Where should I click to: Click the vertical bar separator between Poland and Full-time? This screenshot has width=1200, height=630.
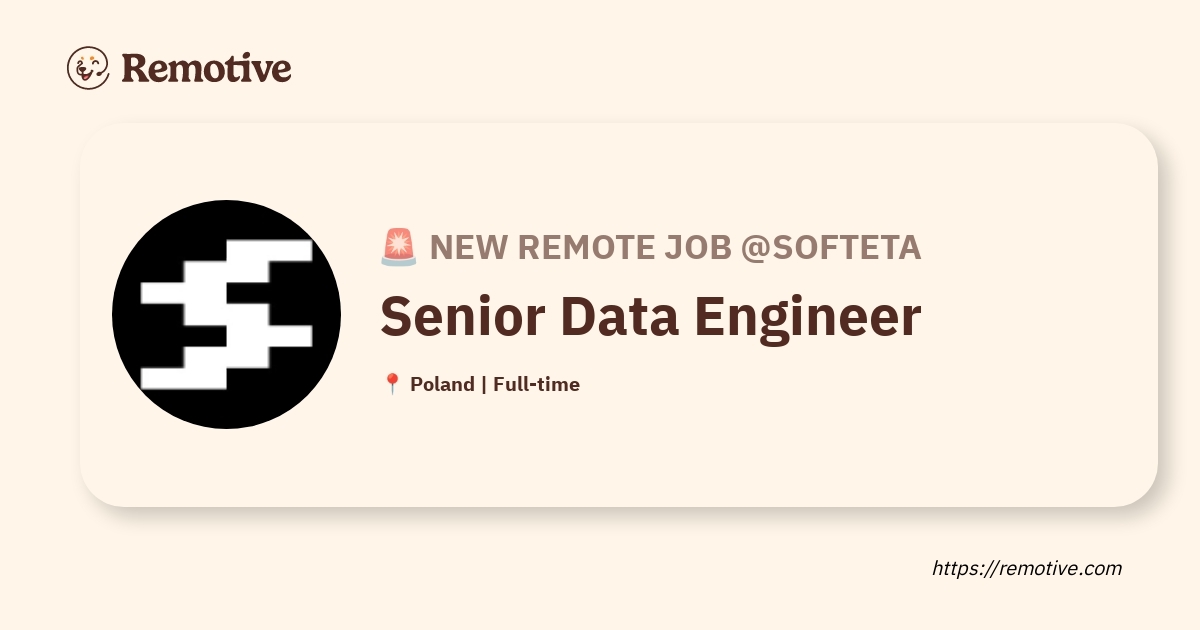pyautogui.click(x=484, y=384)
